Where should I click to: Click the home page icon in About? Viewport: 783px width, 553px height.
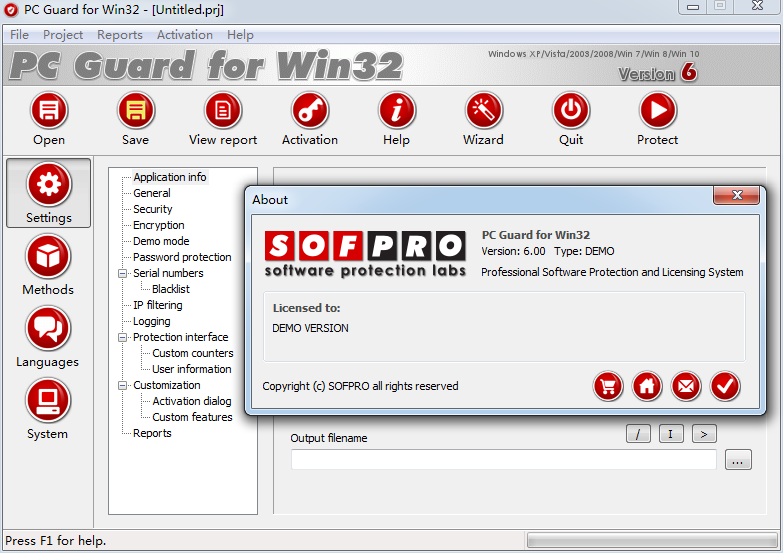647,386
